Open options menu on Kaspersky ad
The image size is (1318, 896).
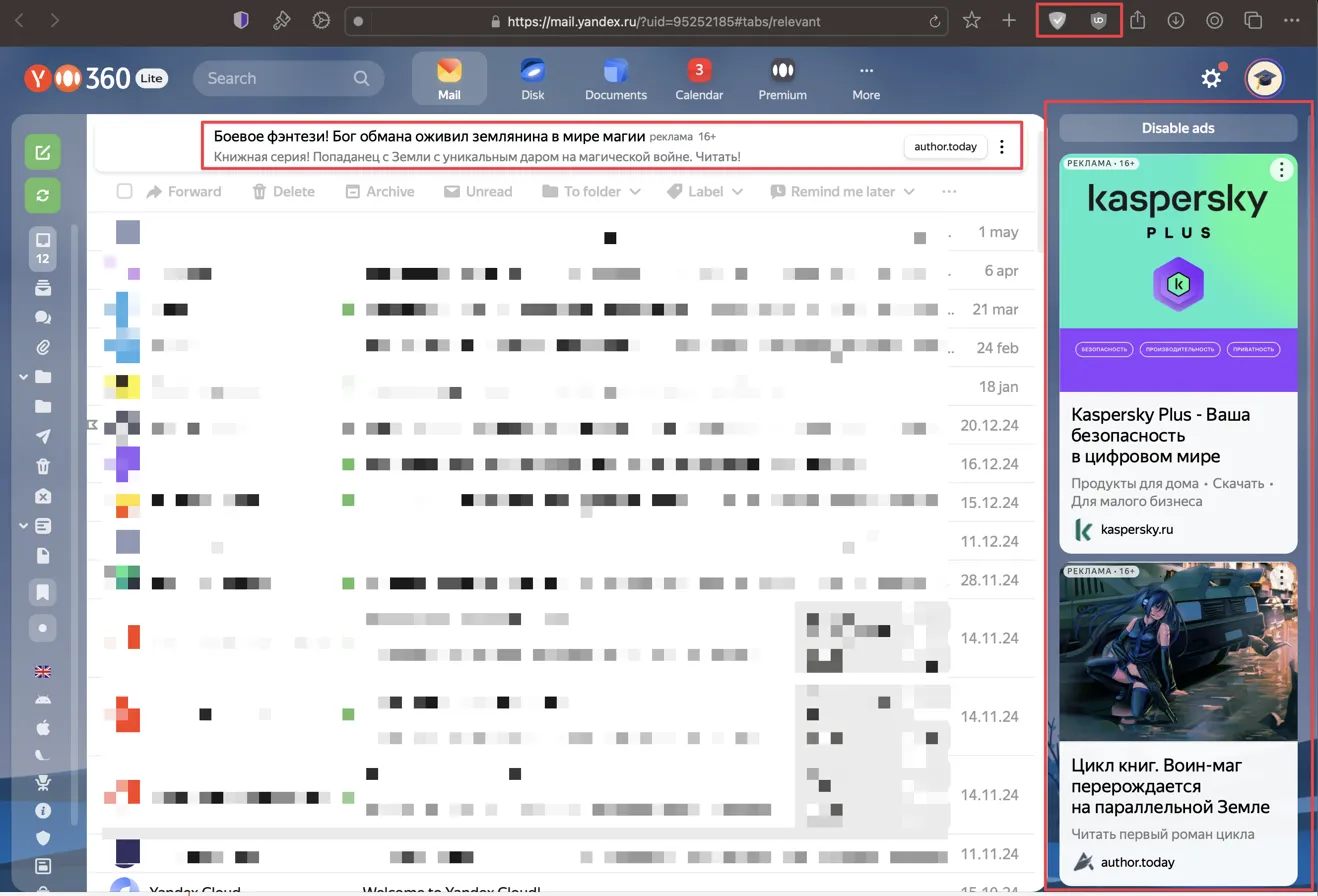[1281, 170]
